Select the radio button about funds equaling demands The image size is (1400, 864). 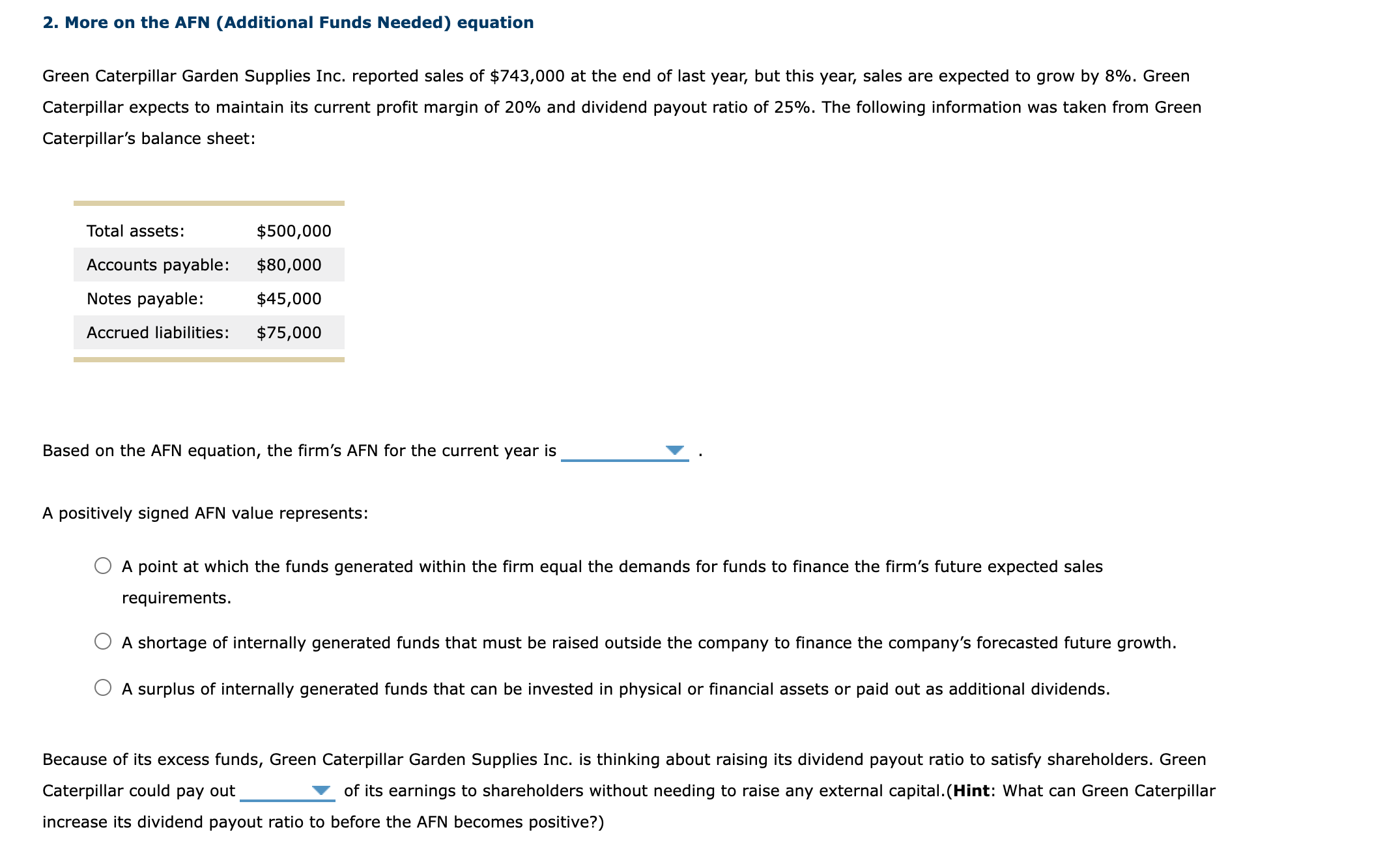point(103,566)
